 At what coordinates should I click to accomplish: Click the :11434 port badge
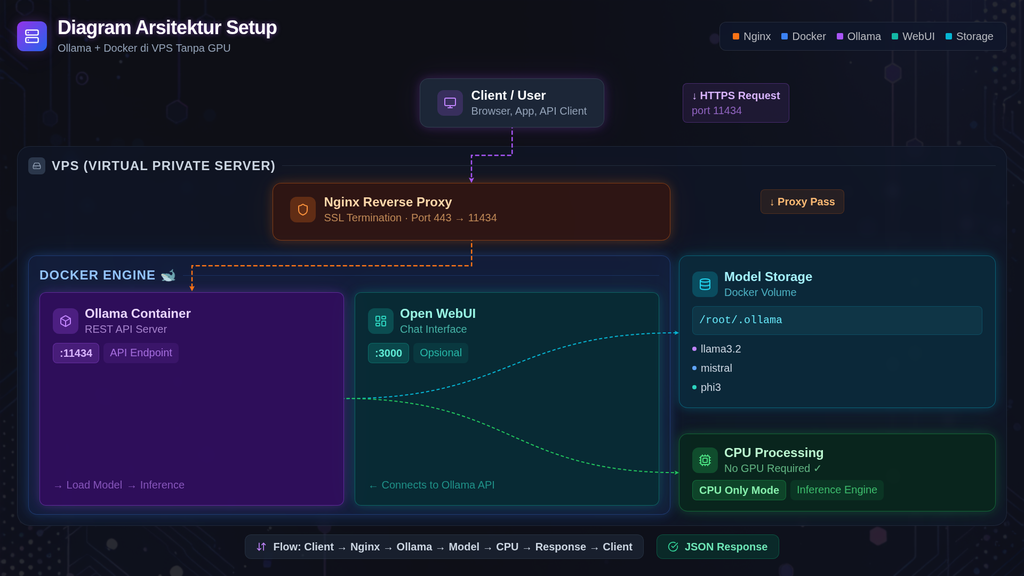pyautogui.click(x=76, y=353)
